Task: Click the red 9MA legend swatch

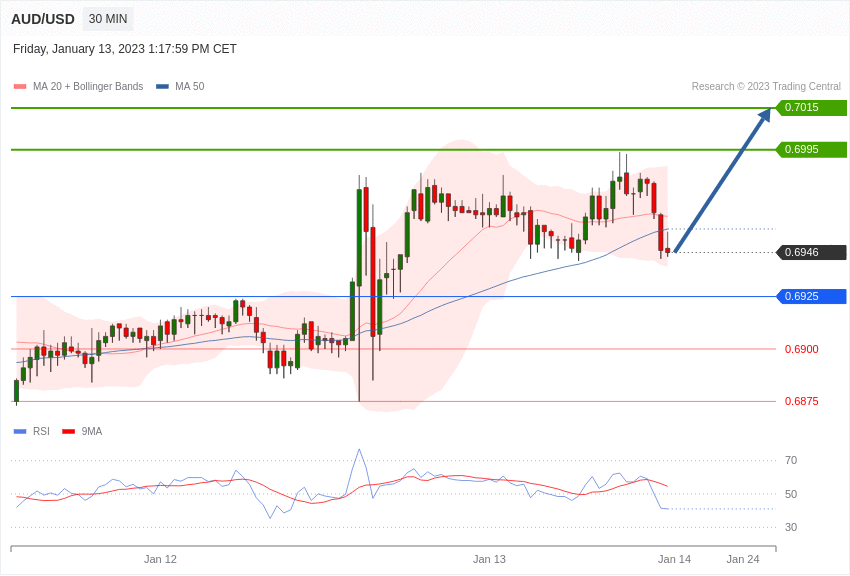Action: click(x=68, y=431)
